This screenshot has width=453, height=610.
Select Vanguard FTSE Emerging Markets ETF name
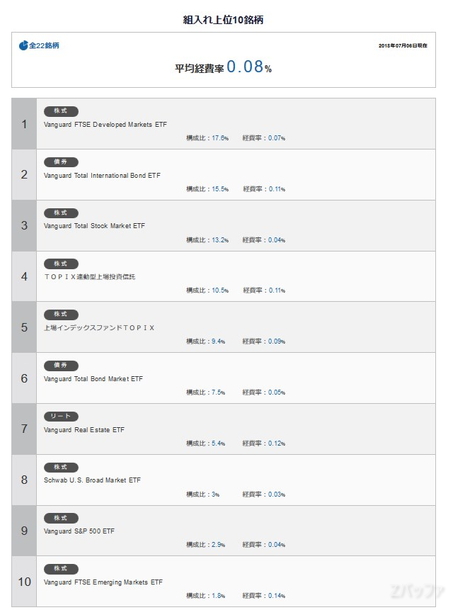coord(103,582)
